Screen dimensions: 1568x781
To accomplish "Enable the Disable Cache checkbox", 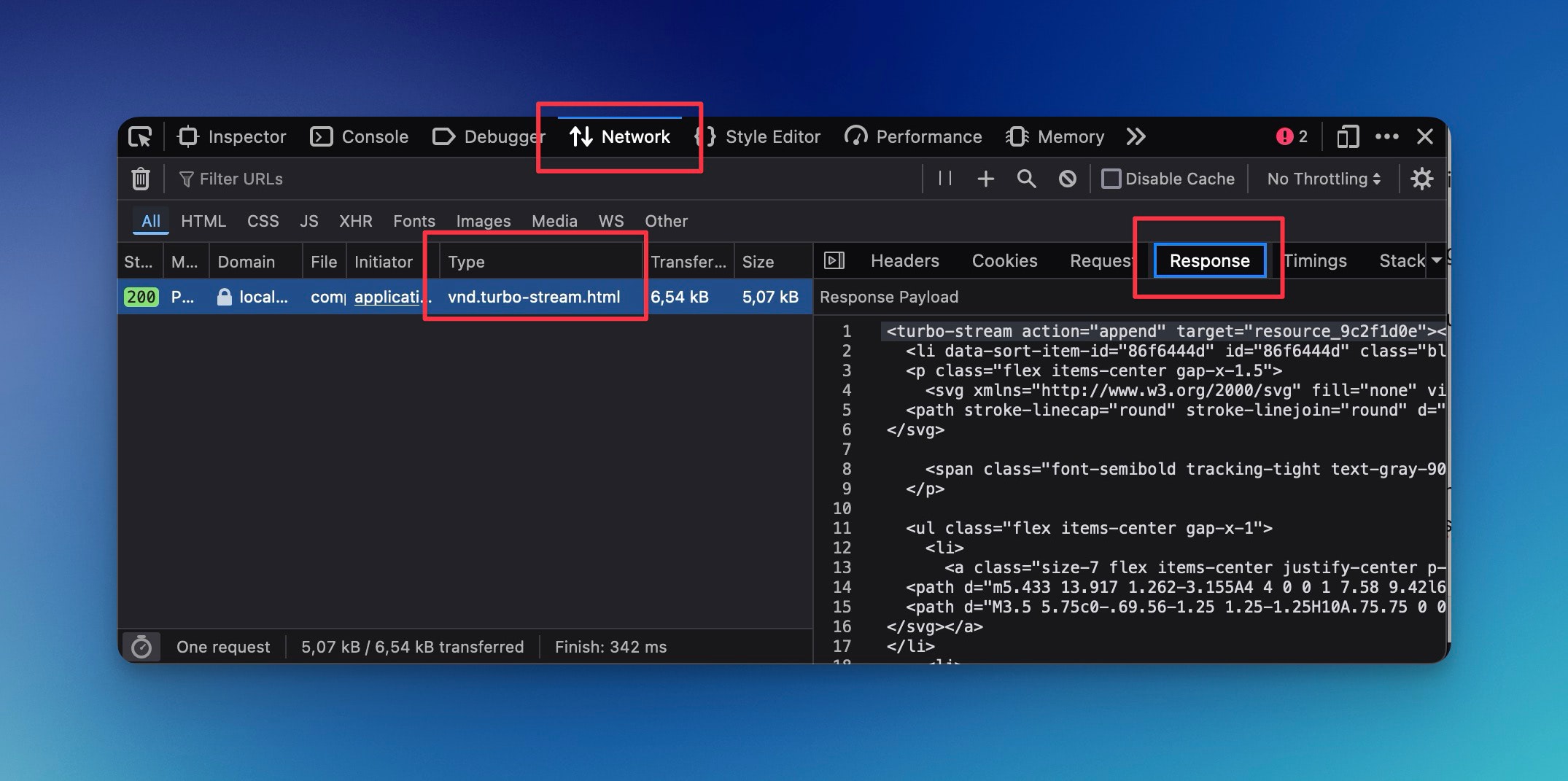I will (1111, 179).
